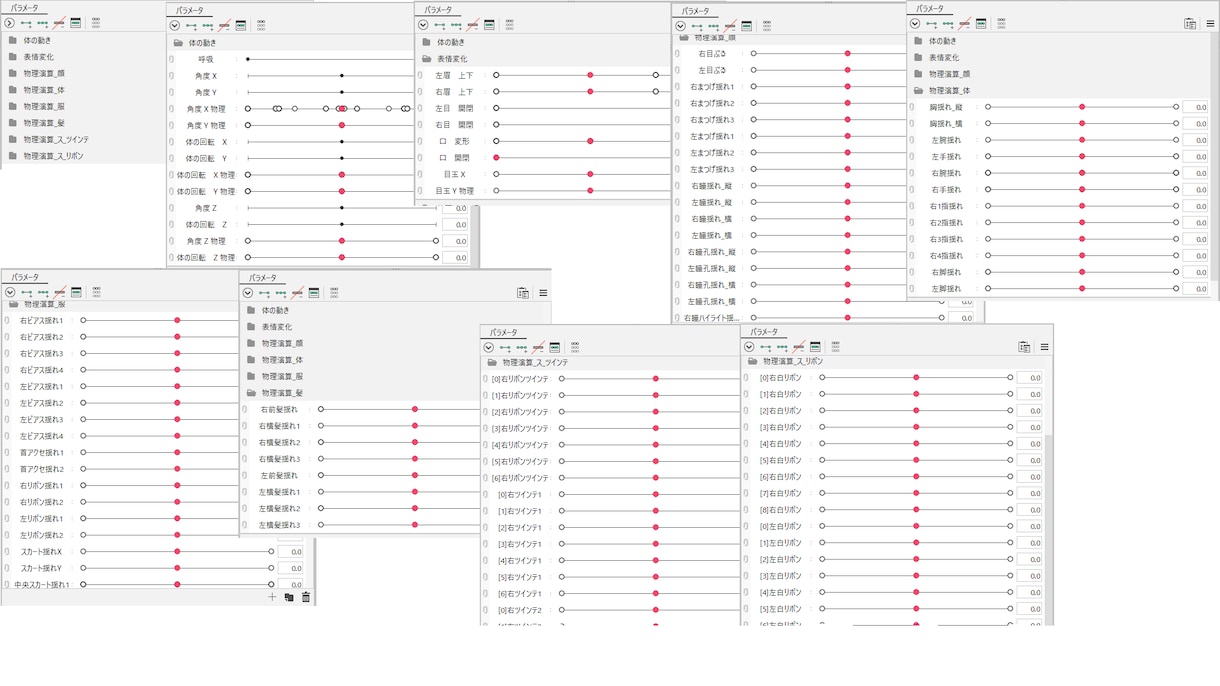This screenshot has width=1220, height=686.
Task: Click the 角度 Z value field
Action: 455,208
